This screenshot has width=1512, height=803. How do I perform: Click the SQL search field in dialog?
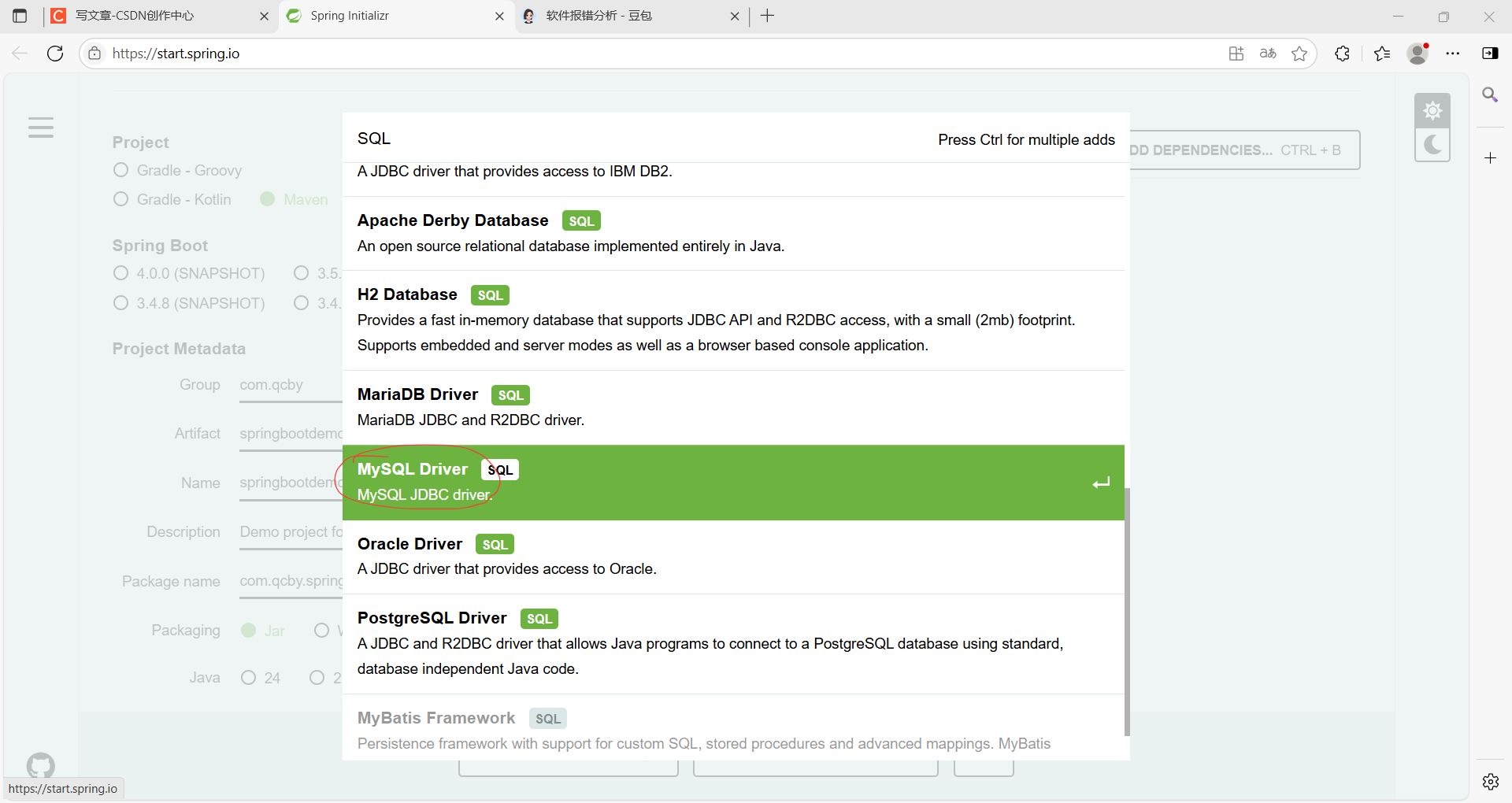pyautogui.click(x=638, y=139)
